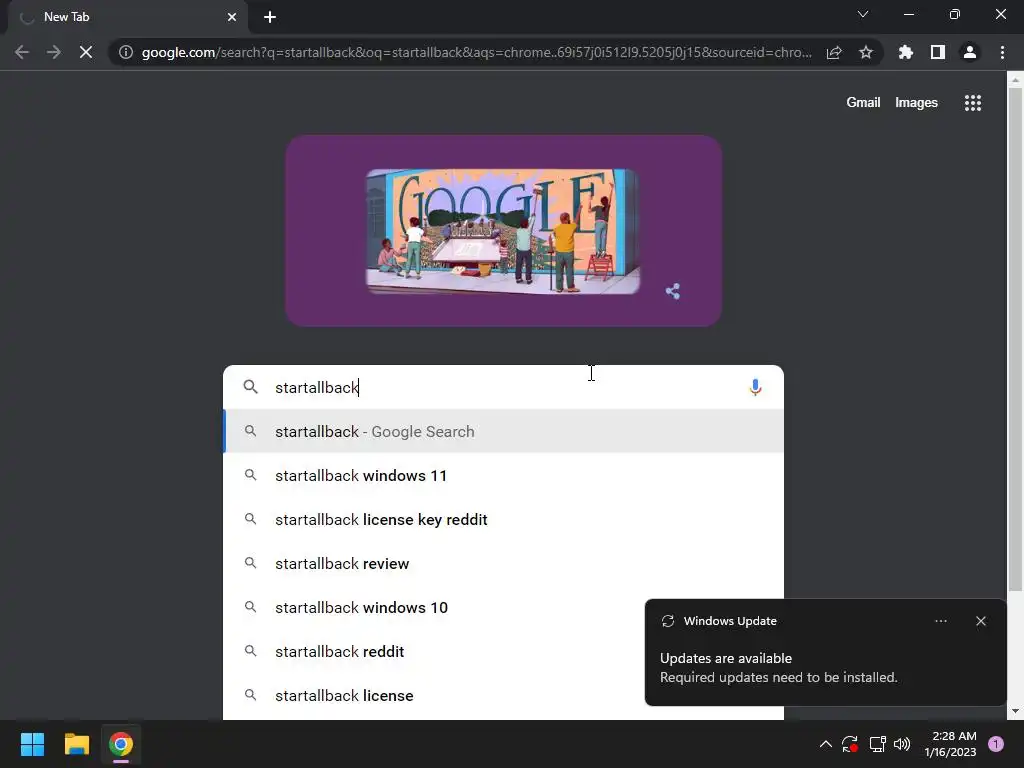Screen dimensions: 1024x768
Task: Open the tab search dropdown arrow
Action: click(863, 14)
